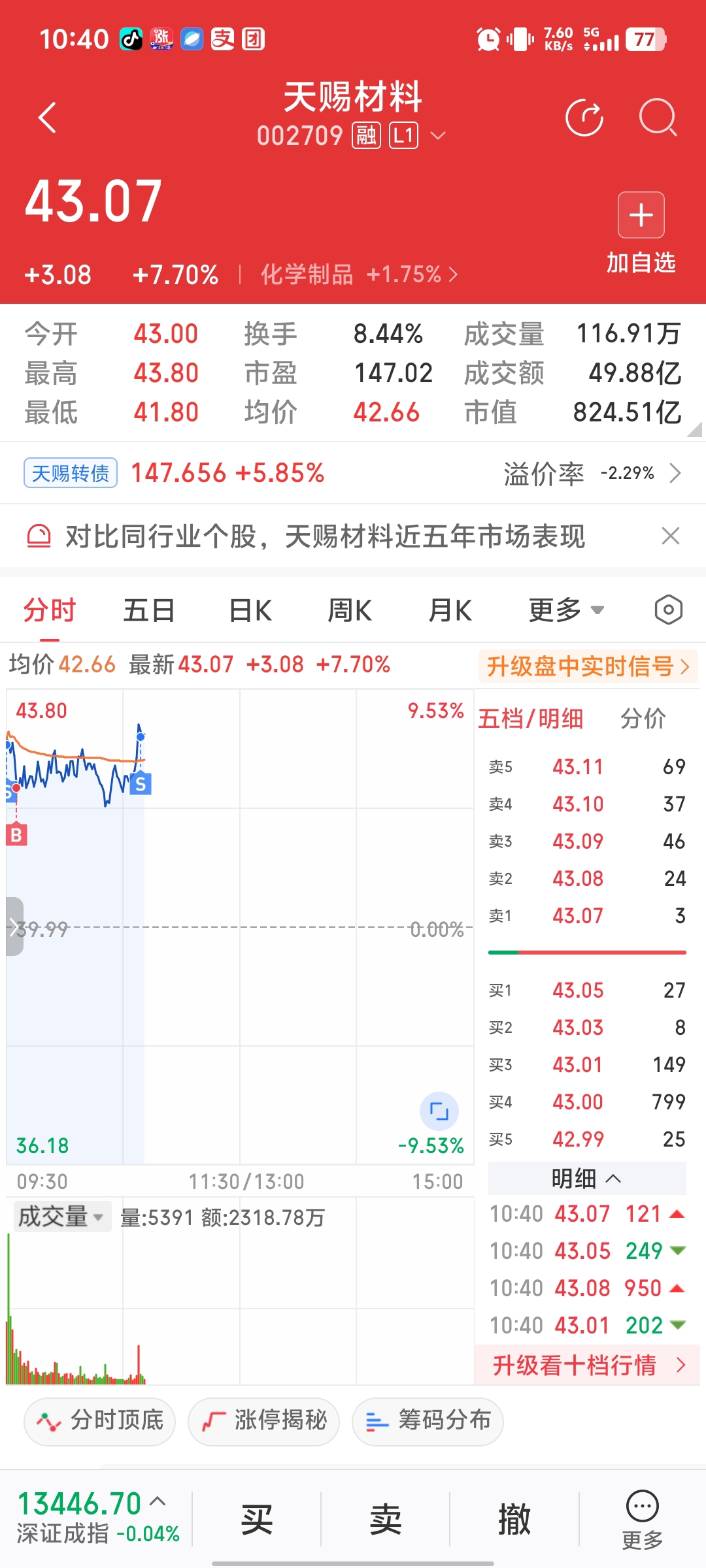Switch to 月K chart tab
The width and height of the screenshot is (706, 1568).
point(450,611)
